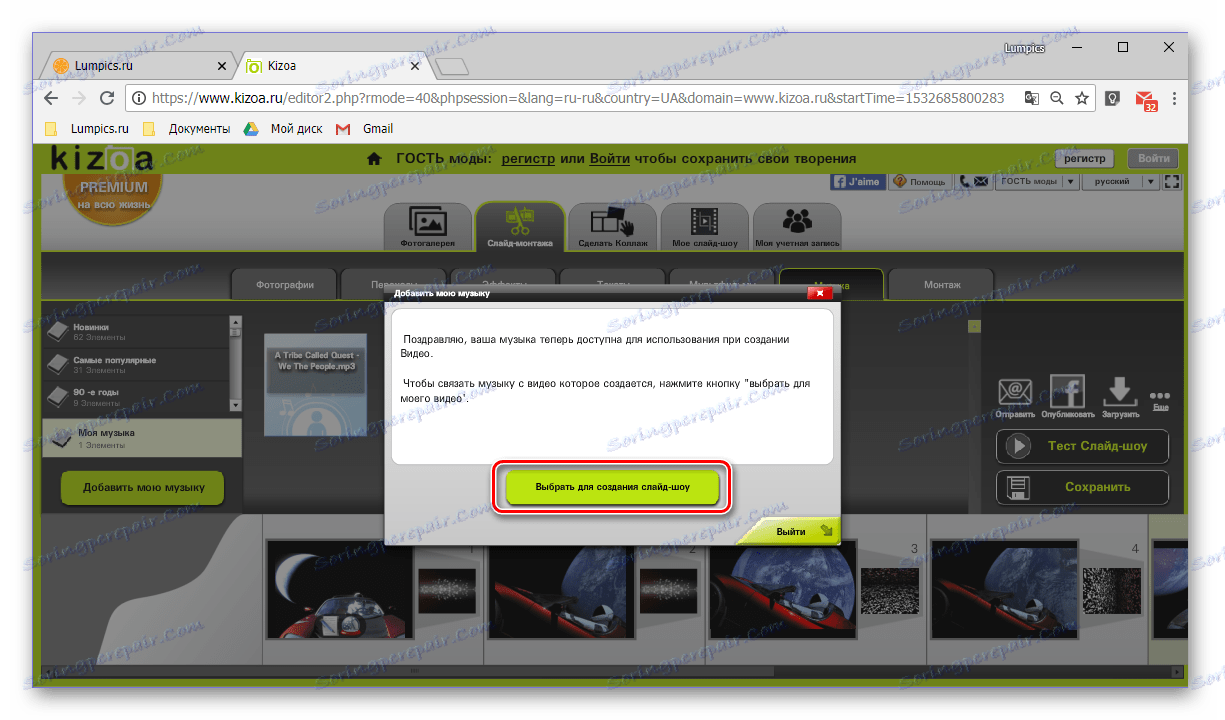Click transition thumbnail after slide 4
This screenshot has height=720, width=1225.
pos(1111,589)
